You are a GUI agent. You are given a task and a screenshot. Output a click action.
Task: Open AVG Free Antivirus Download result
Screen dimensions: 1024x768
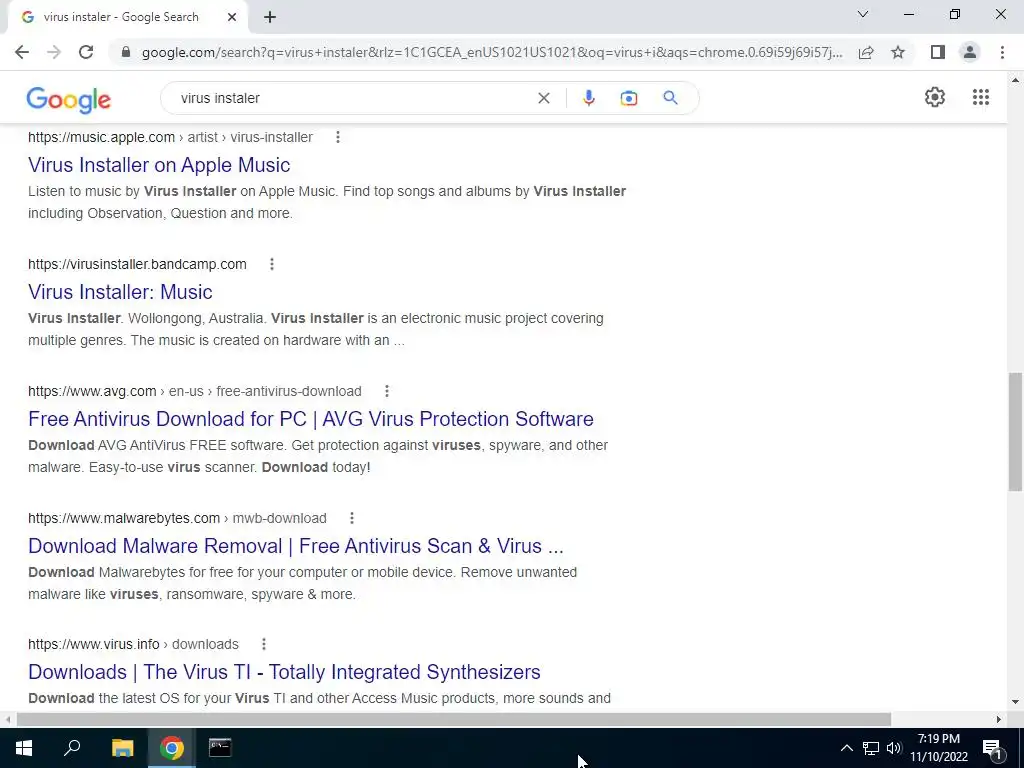tap(311, 419)
